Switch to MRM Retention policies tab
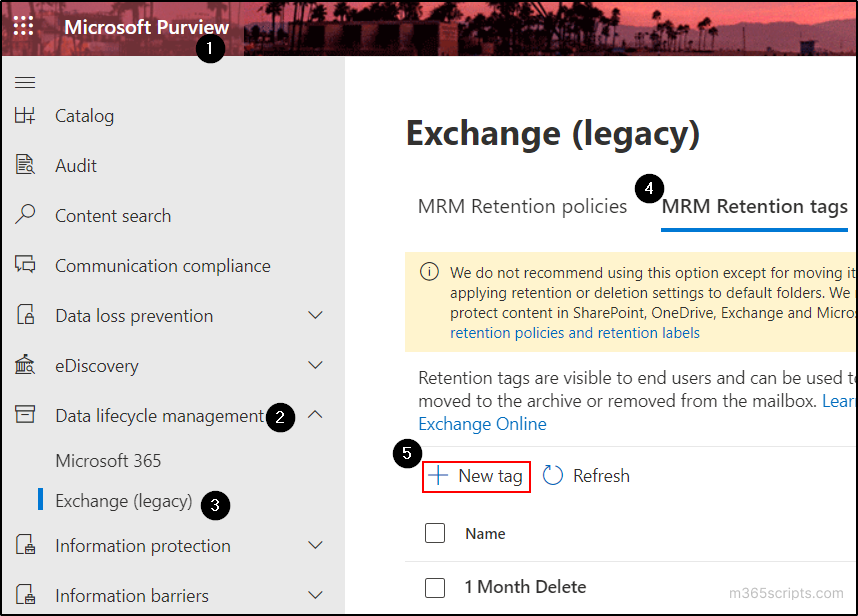The height and width of the screenshot is (616, 858). (x=522, y=207)
